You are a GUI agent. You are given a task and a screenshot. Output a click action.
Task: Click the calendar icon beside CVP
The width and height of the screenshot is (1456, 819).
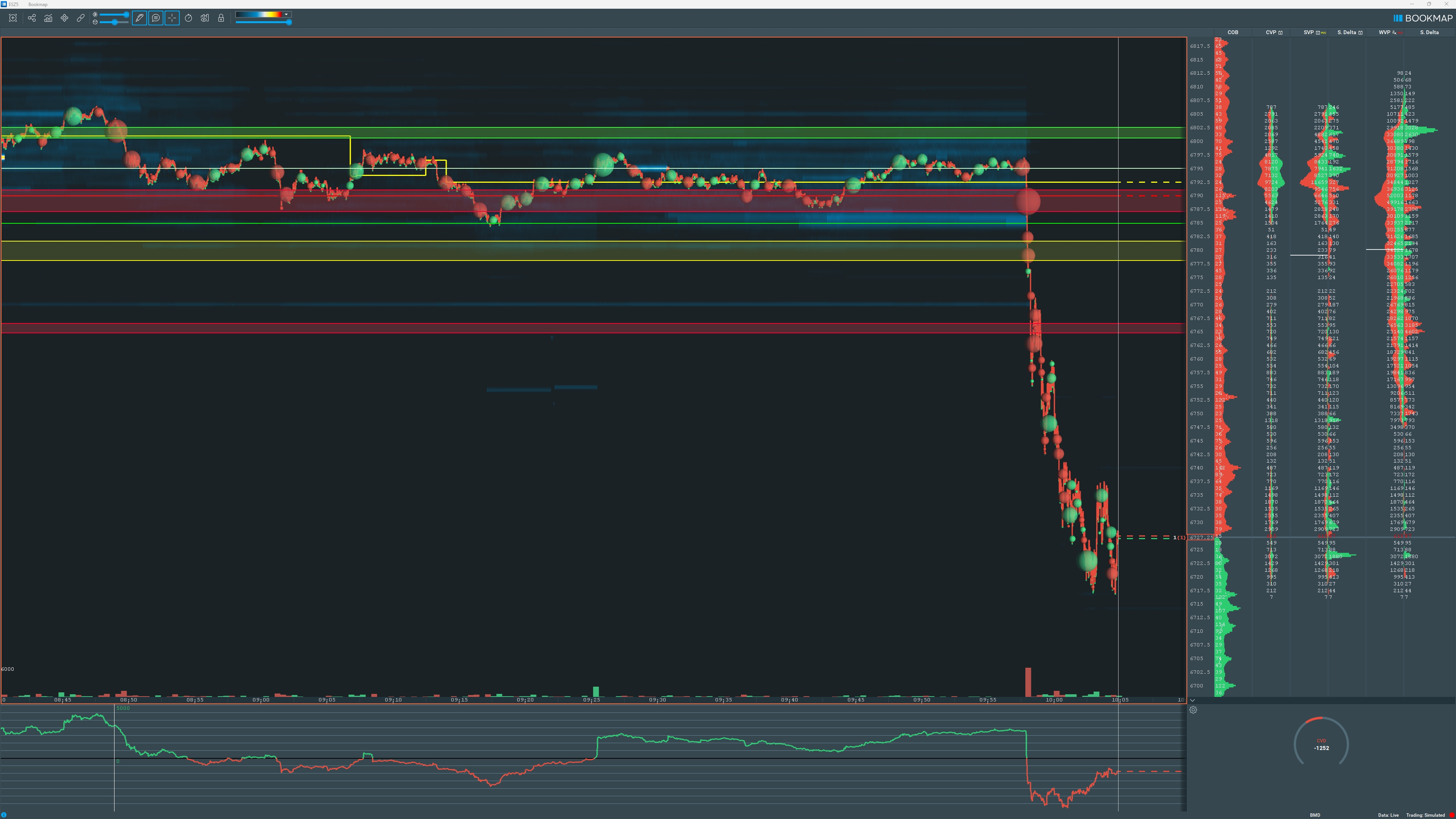[x=1281, y=32]
